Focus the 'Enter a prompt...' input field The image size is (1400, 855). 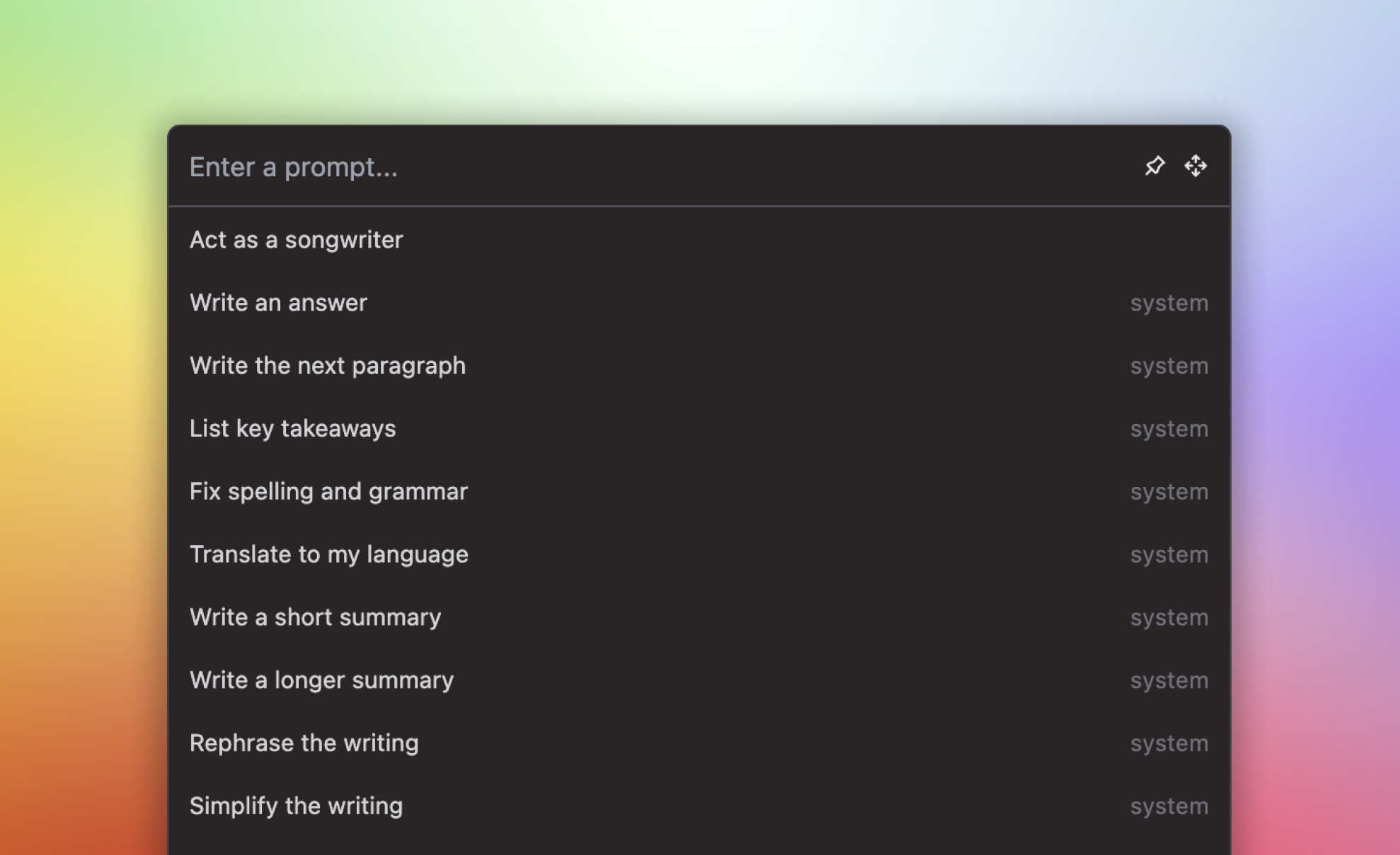(x=637, y=167)
